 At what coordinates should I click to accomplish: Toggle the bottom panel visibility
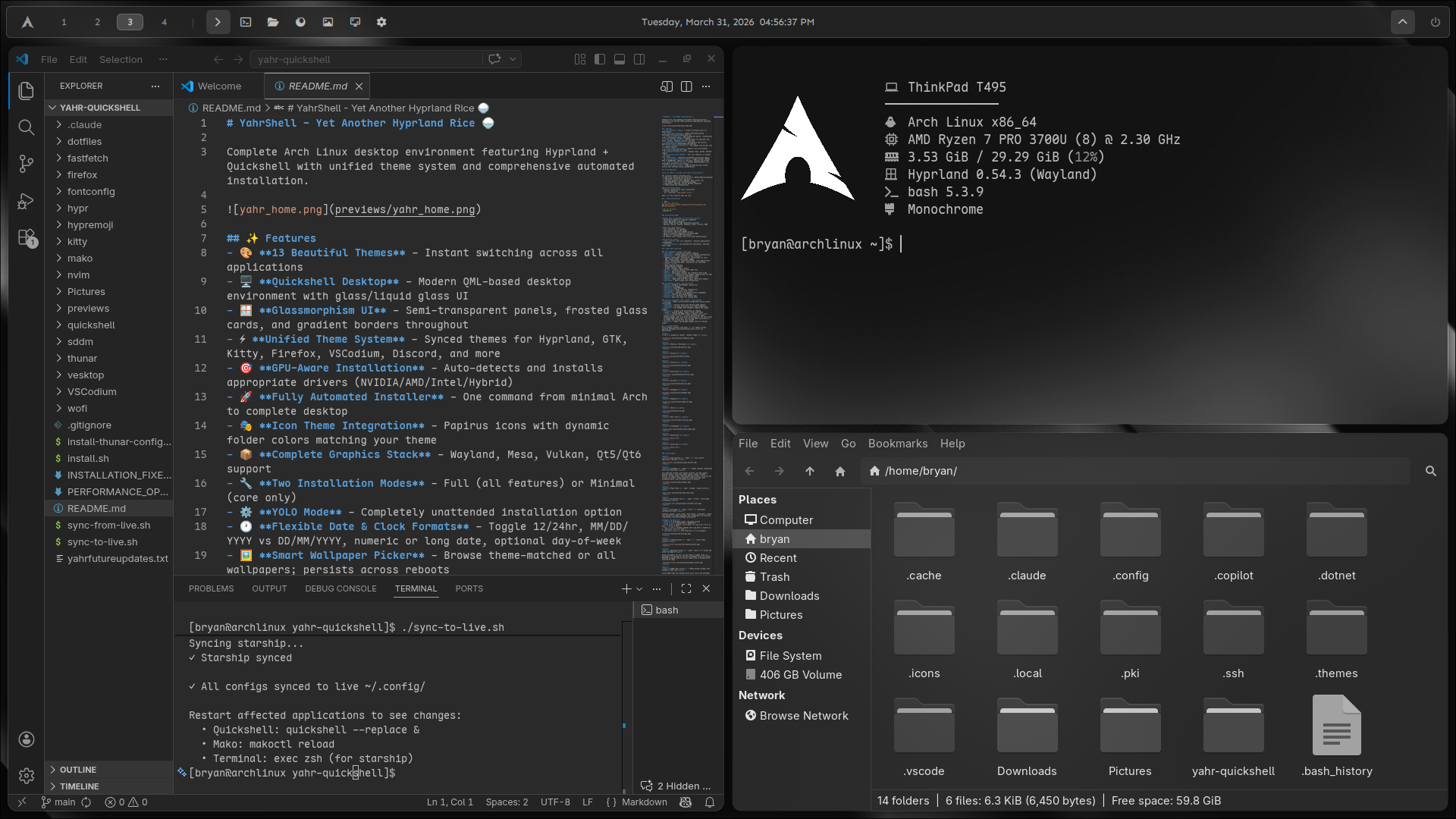pos(620,59)
